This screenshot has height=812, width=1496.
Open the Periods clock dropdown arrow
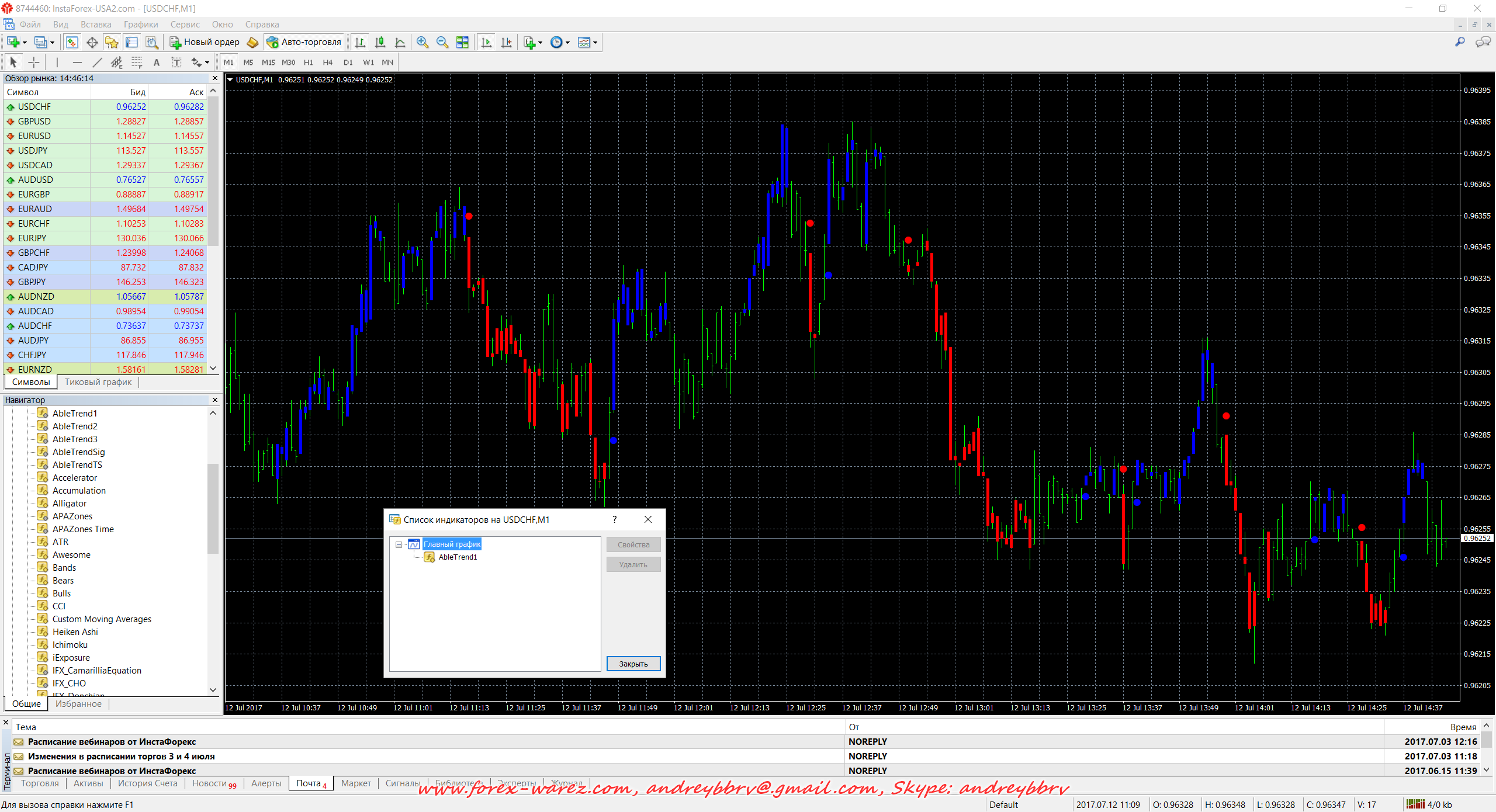tap(567, 43)
